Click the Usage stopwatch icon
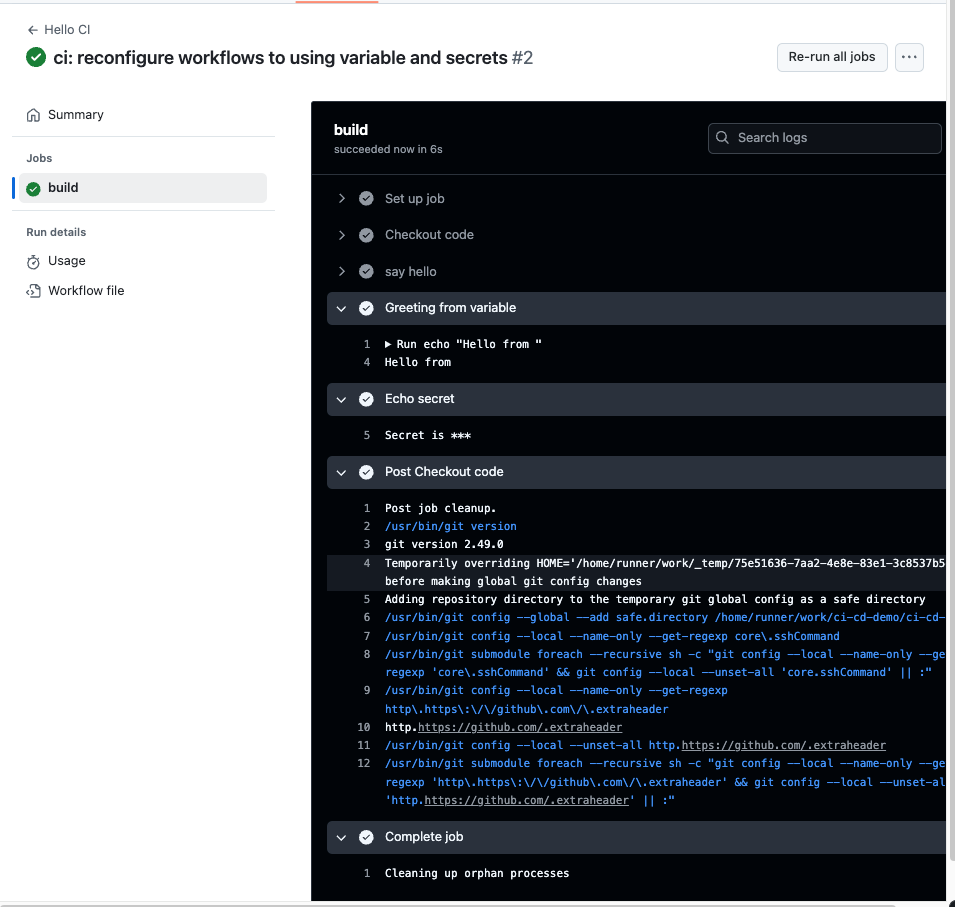This screenshot has height=907, width=955. [x=34, y=261]
